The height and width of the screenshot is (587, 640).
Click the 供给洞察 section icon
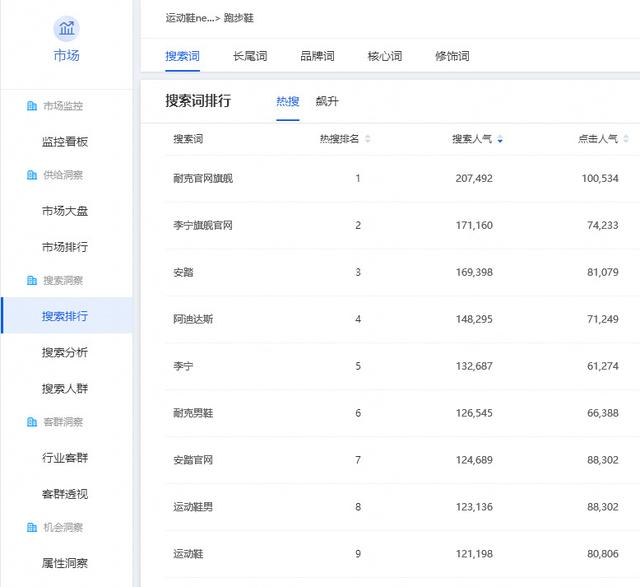point(32,175)
